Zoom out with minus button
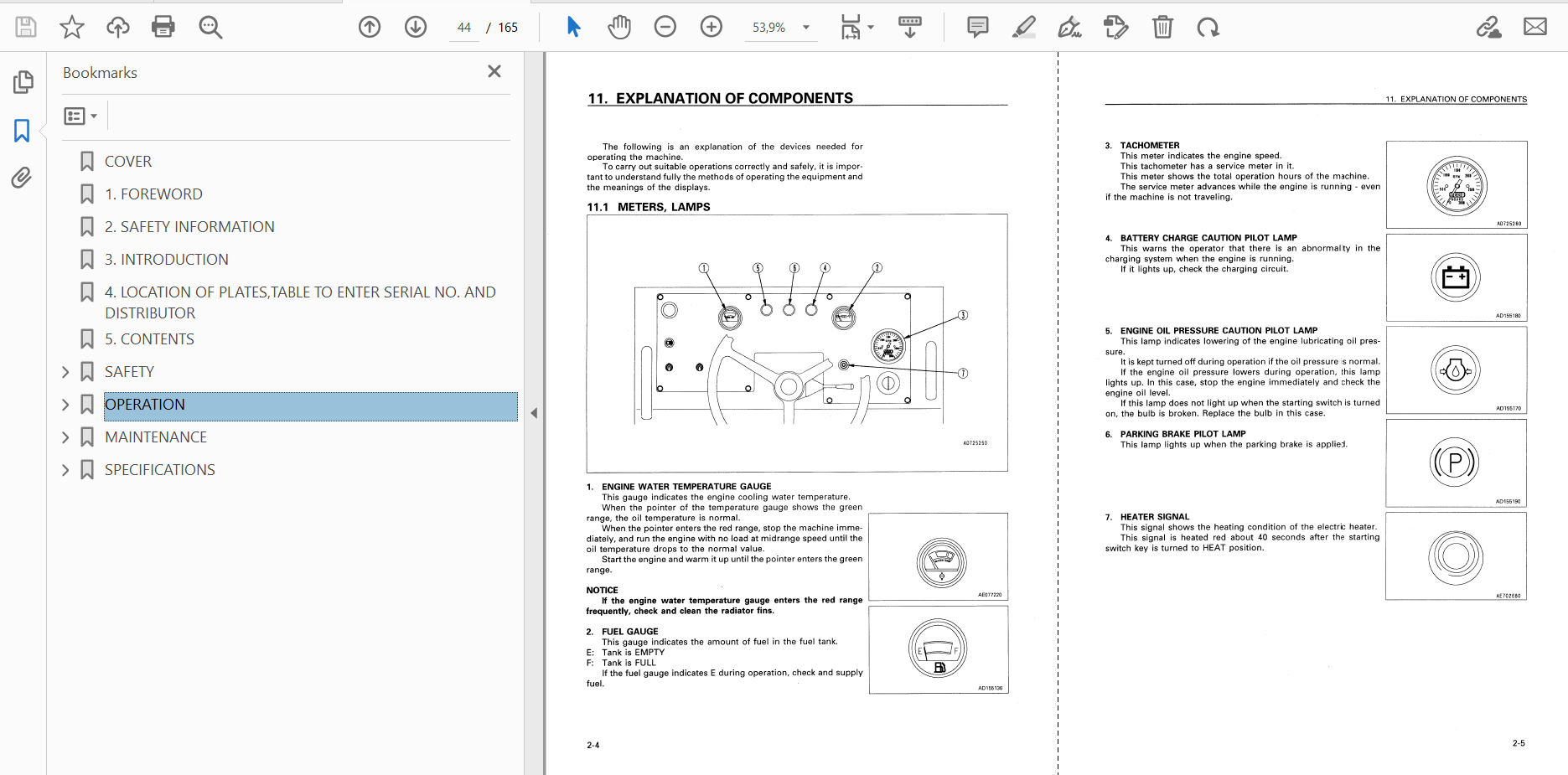 pos(665,27)
